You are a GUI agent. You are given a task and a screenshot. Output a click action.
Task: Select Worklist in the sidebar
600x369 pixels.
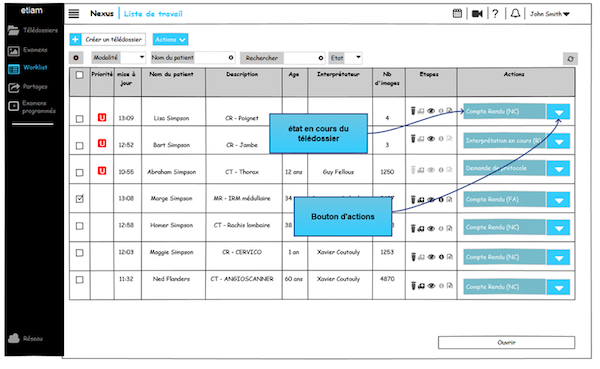(x=28, y=68)
